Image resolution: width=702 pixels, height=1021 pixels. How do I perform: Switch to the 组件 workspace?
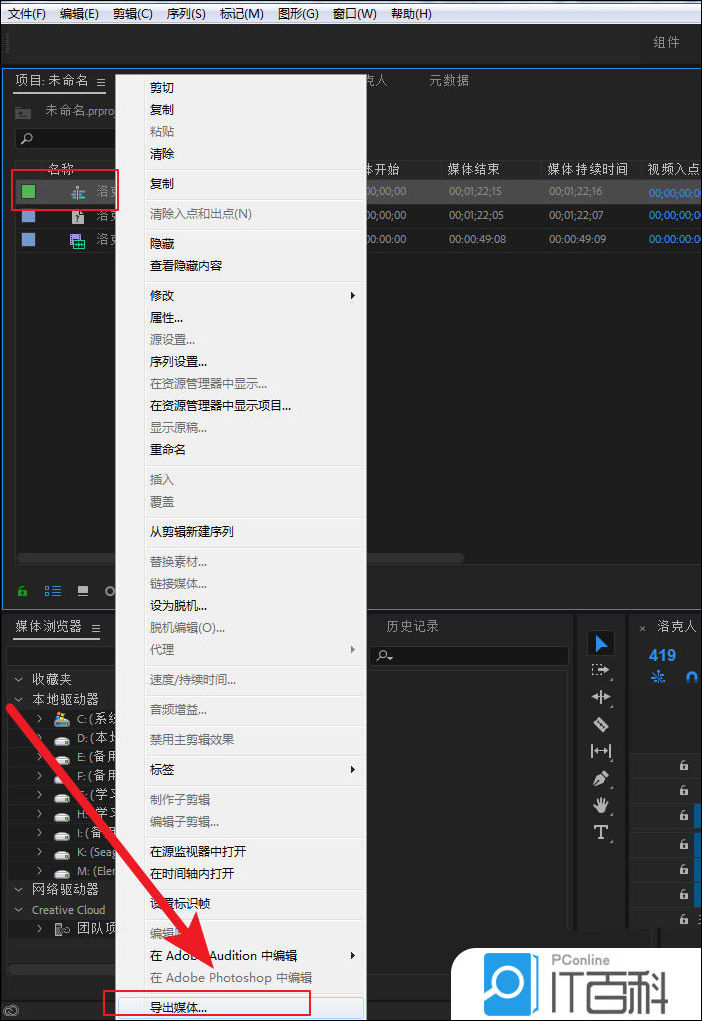[666, 42]
